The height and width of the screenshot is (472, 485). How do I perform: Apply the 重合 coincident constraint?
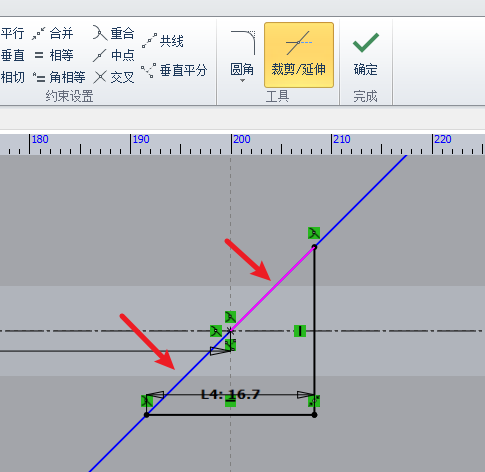(x=113, y=33)
